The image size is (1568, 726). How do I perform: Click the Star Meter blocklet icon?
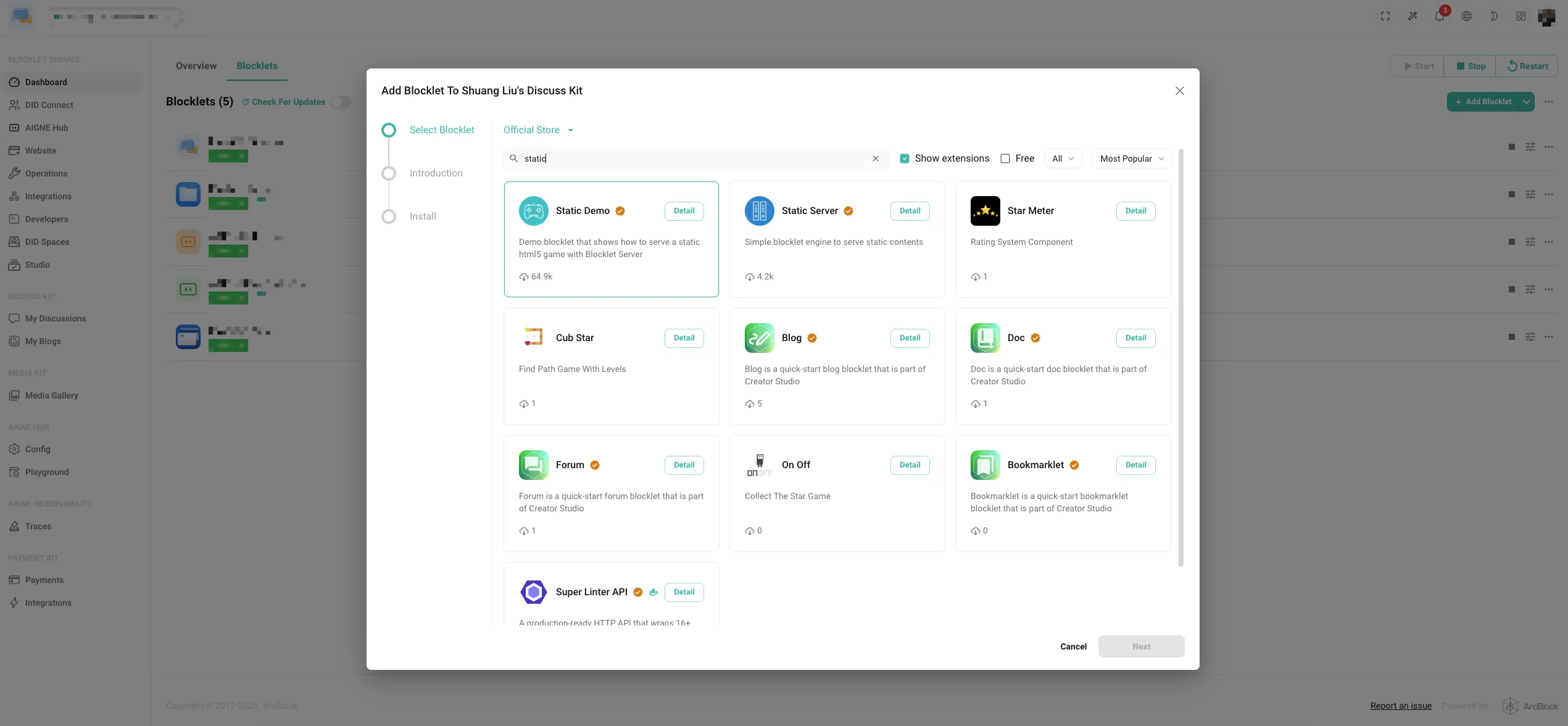985,211
